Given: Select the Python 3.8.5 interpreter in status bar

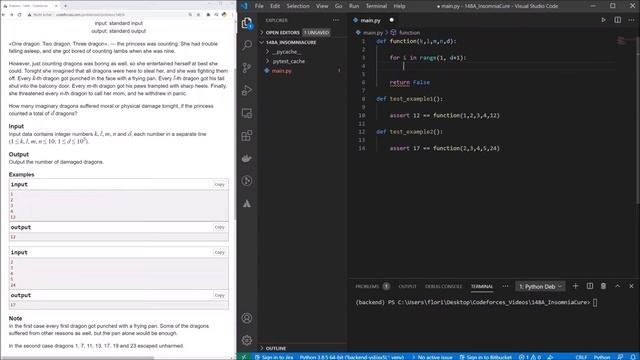Looking at the screenshot, I should point(352,357).
